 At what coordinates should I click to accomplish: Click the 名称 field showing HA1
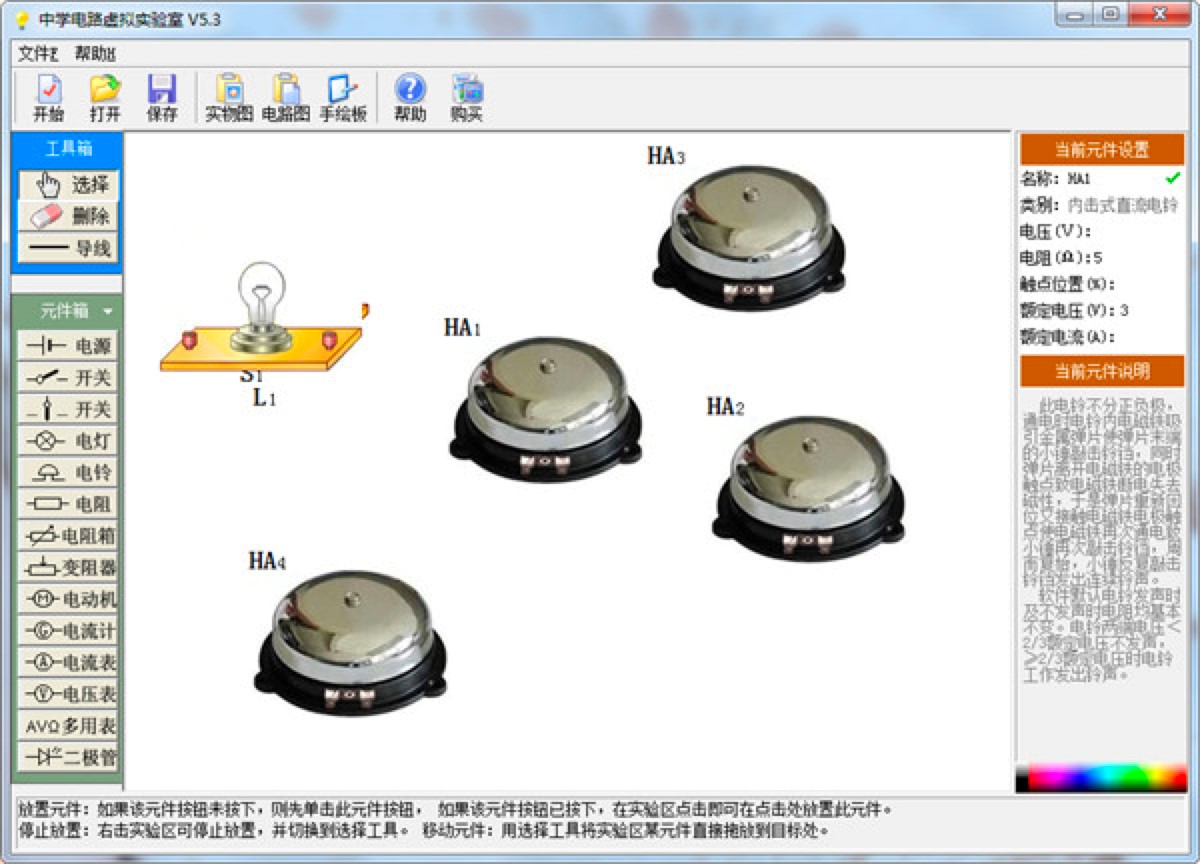pyautogui.click(x=1079, y=179)
